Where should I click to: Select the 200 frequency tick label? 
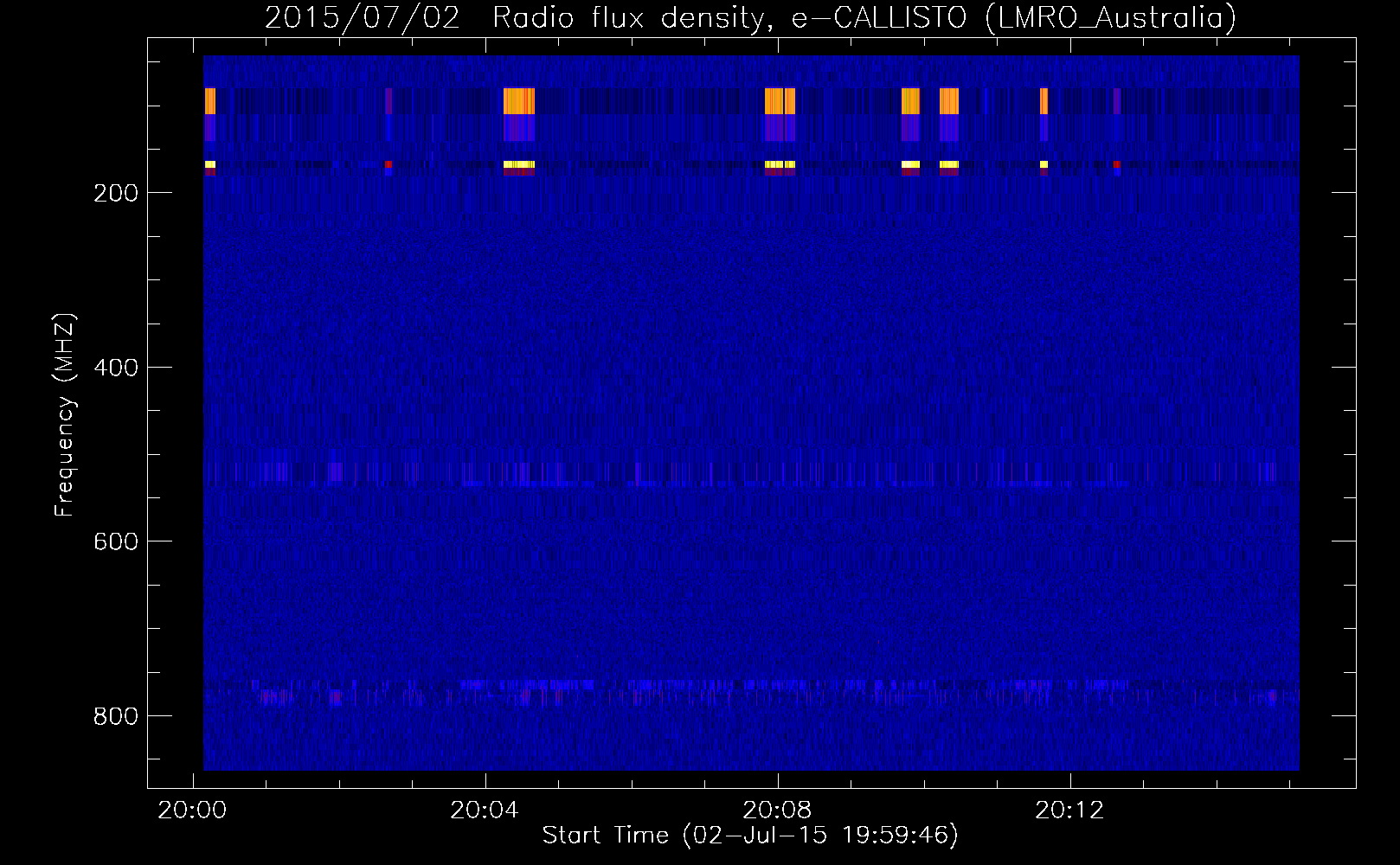coord(116,193)
